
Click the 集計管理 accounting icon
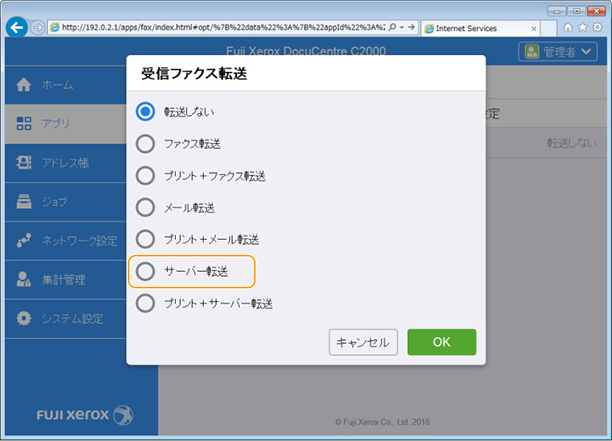point(26,280)
